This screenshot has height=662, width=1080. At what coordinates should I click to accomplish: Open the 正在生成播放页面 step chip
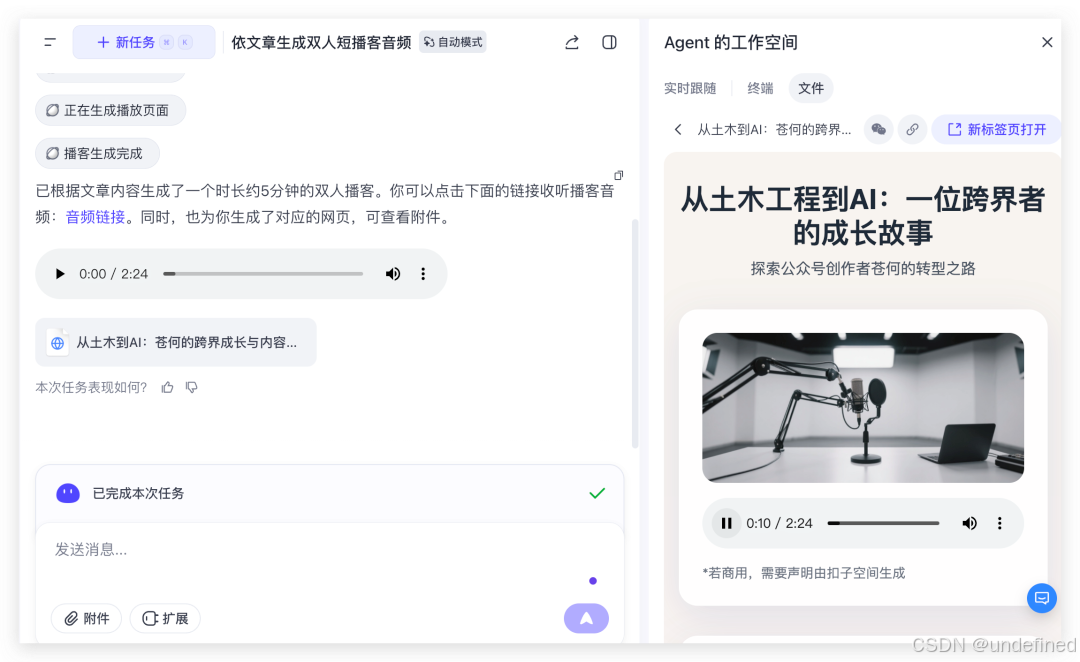(110, 110)
